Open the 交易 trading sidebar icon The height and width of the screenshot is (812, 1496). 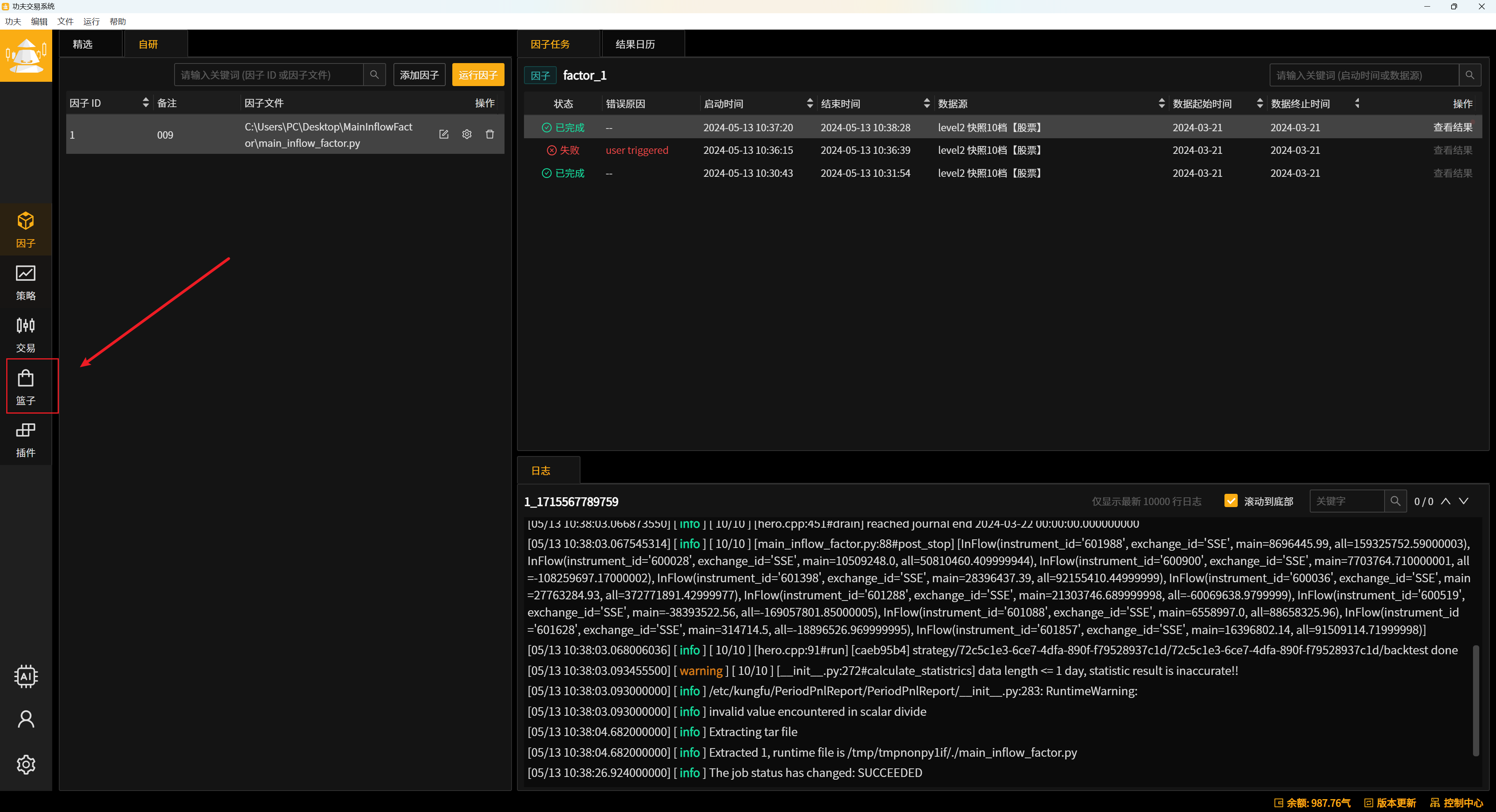pos(26,334)
